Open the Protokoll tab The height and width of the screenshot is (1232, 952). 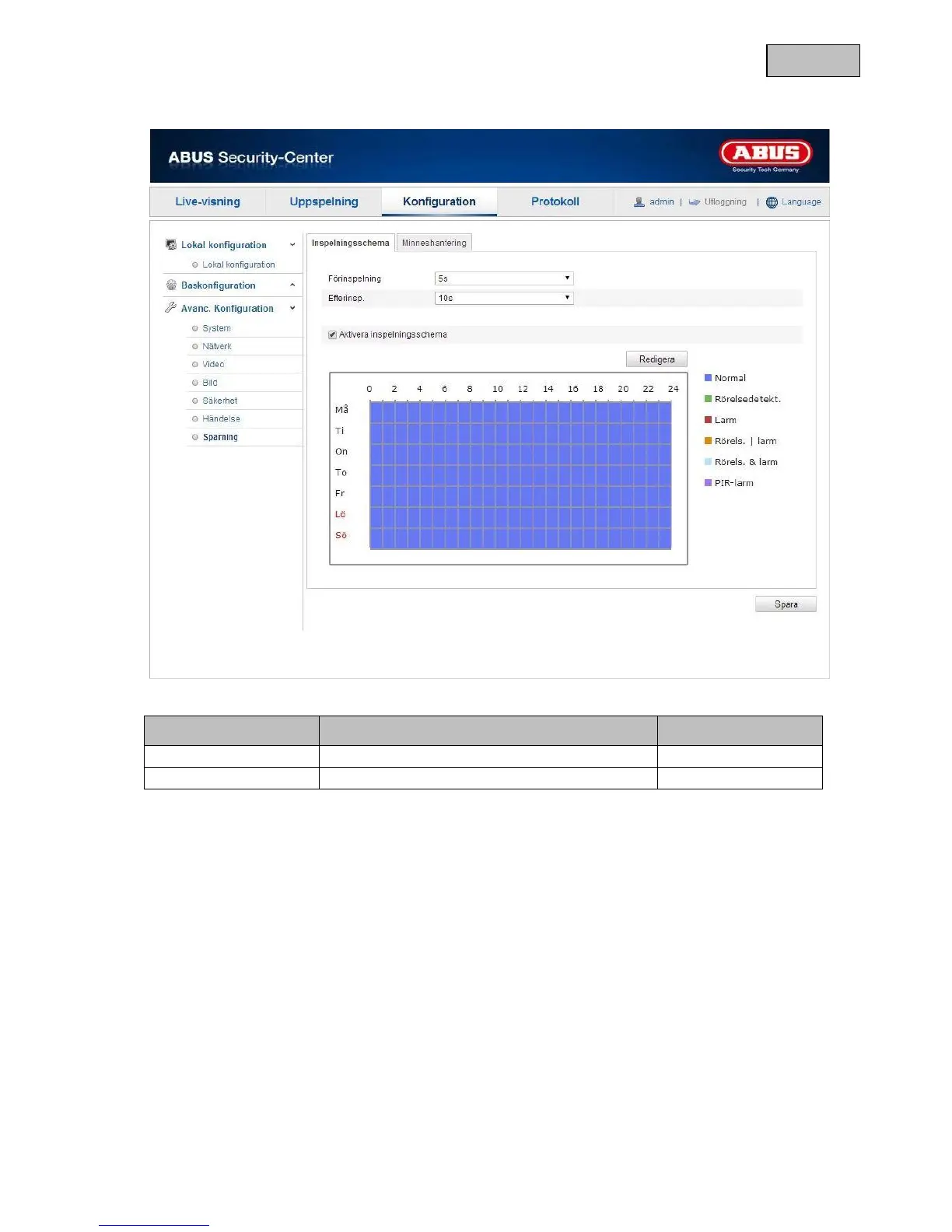pyautogui.click(x=555, y=201)
